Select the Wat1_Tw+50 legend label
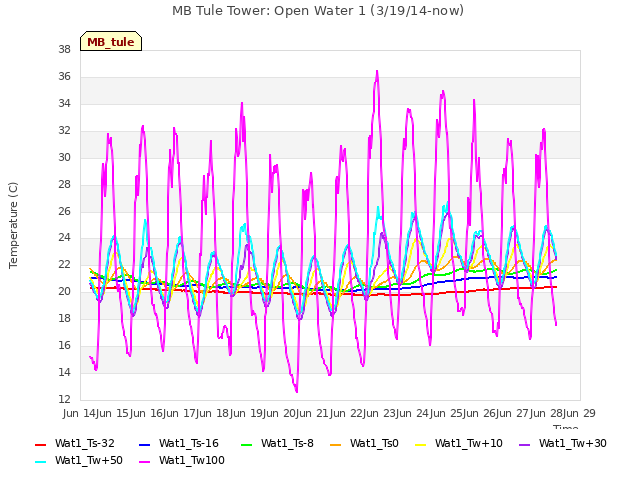The image size is (640, 480). (89, 460)
